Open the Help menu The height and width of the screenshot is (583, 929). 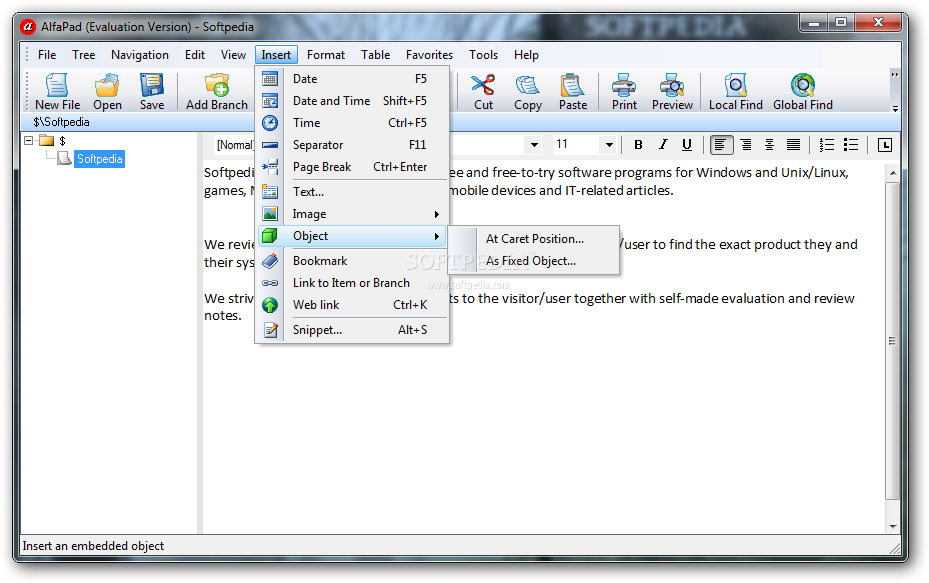pyautogui.click(x=526, y=55)
